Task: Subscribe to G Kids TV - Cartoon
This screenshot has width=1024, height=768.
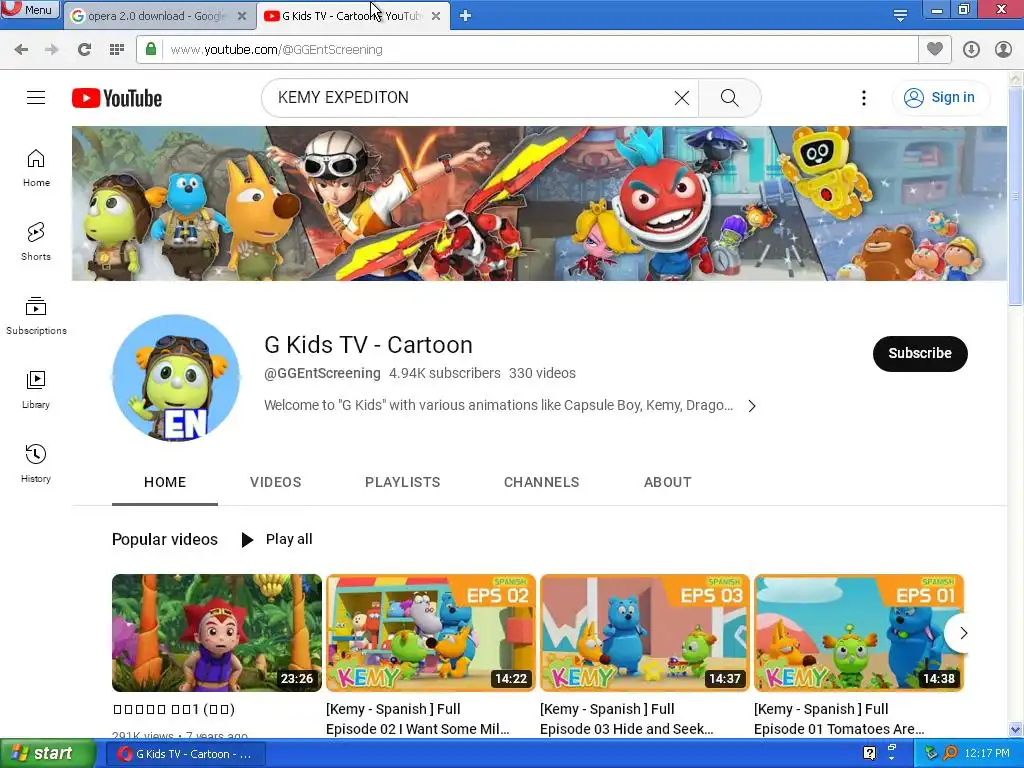Action: (x=920, y=353)
